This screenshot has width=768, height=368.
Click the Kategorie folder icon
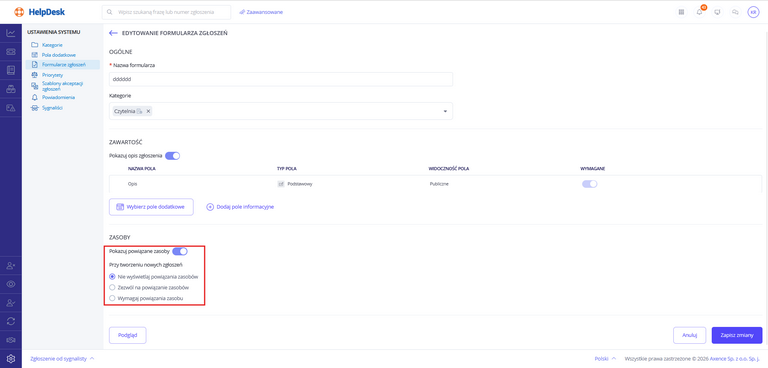34,45
